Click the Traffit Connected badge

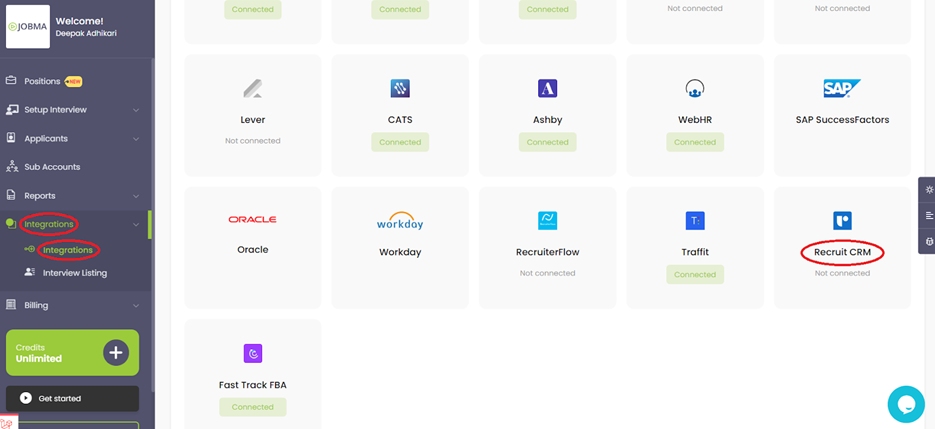[695, 274]
